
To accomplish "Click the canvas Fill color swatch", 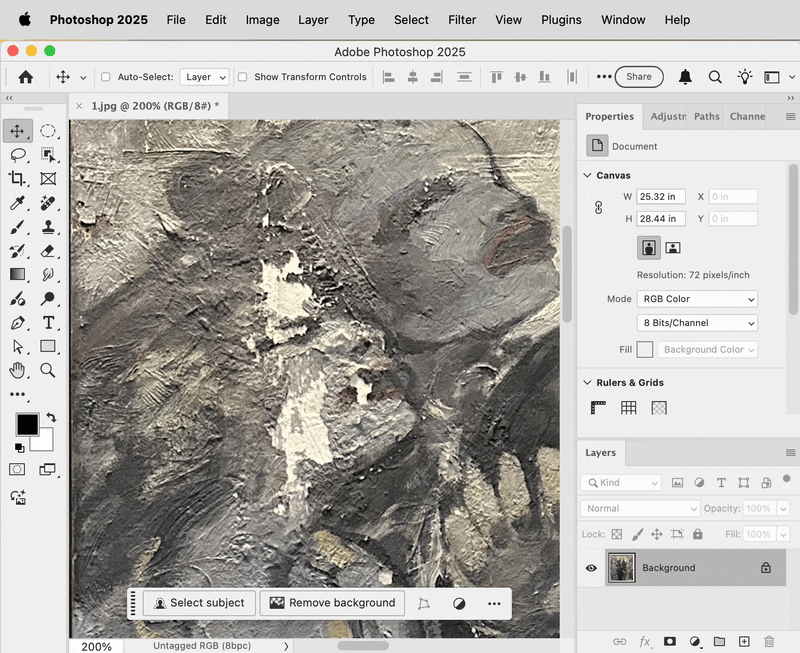I will point(645,349).
